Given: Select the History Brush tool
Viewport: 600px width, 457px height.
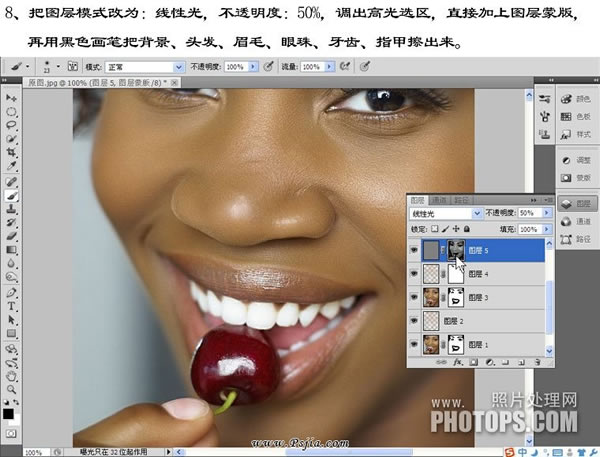Looking at the screenshot, I should pyautogui.click(x=11, y=222).
